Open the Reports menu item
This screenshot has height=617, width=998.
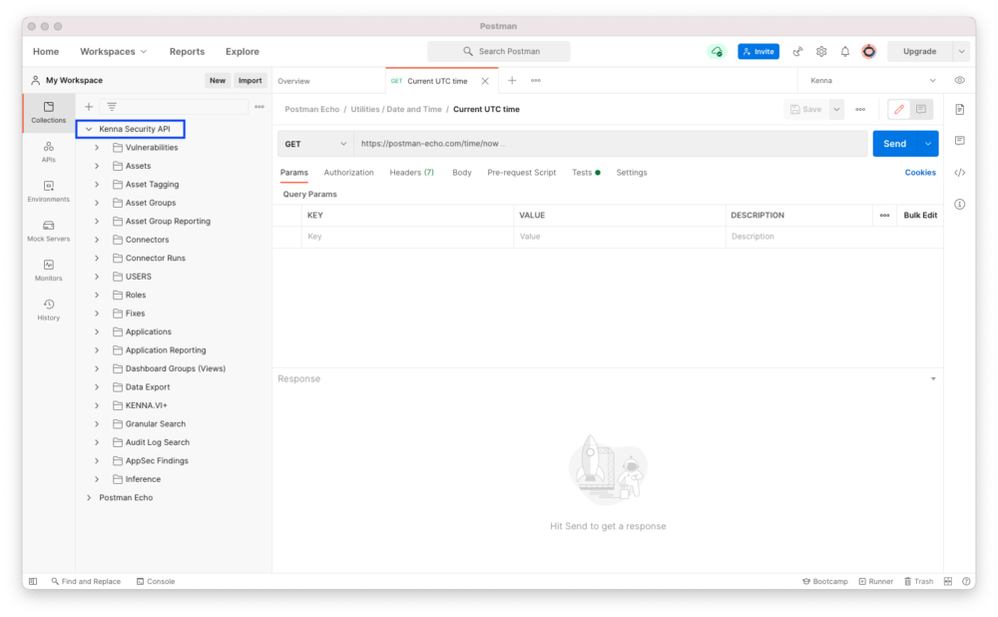[187, 52]
